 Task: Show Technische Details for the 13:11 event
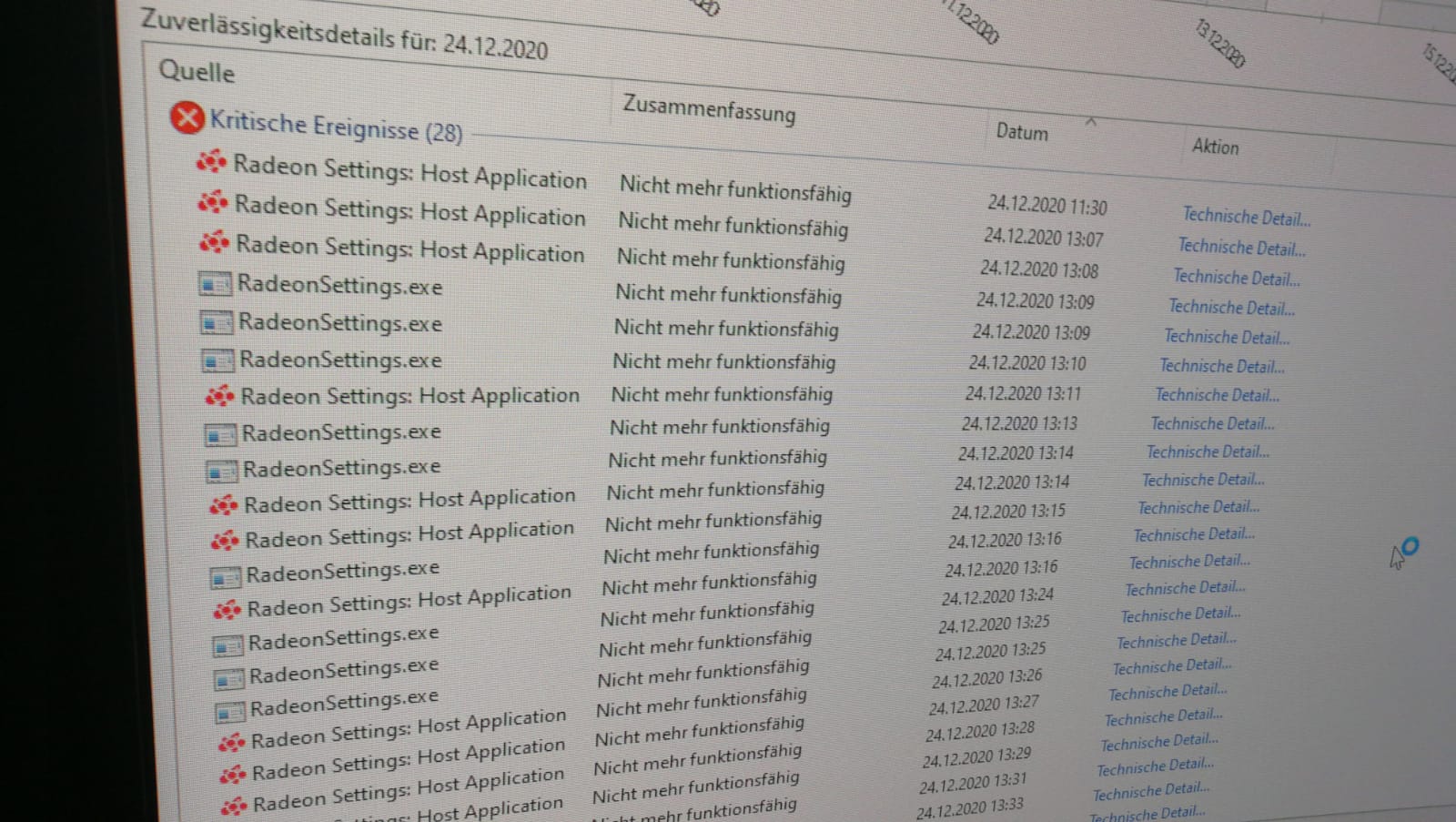tap(1218, 394)
